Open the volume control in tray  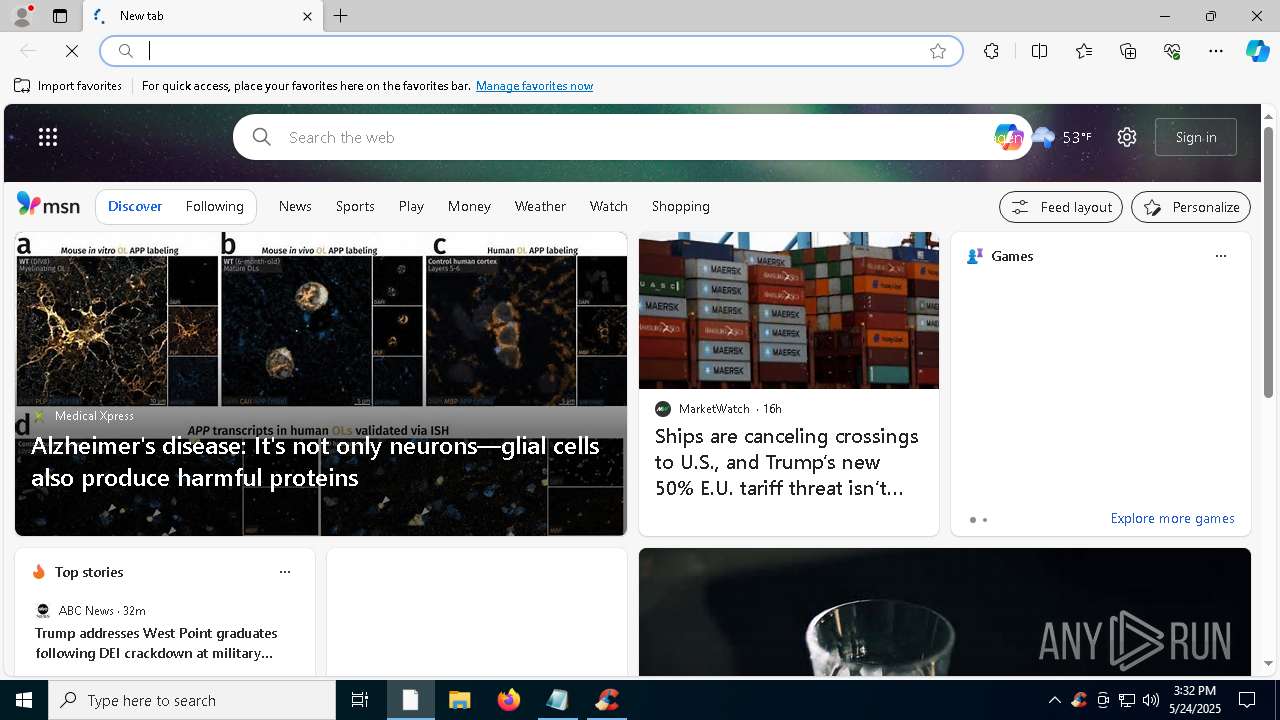point(1151,700)
